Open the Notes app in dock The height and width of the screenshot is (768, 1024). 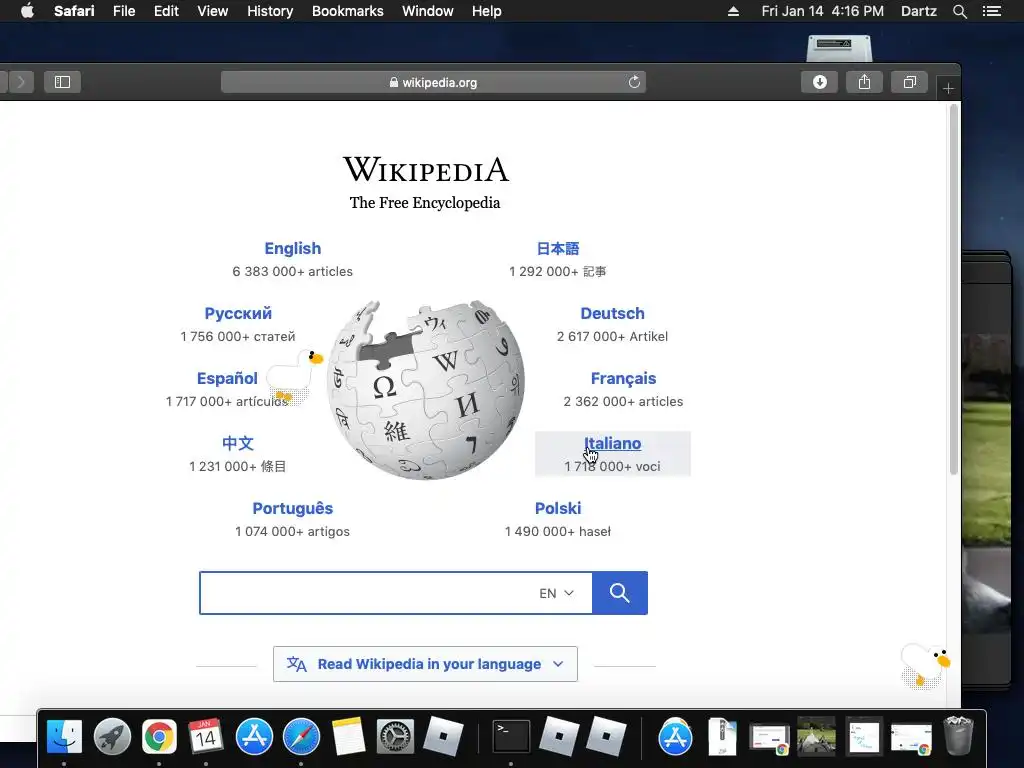click(x=348, y=737)
